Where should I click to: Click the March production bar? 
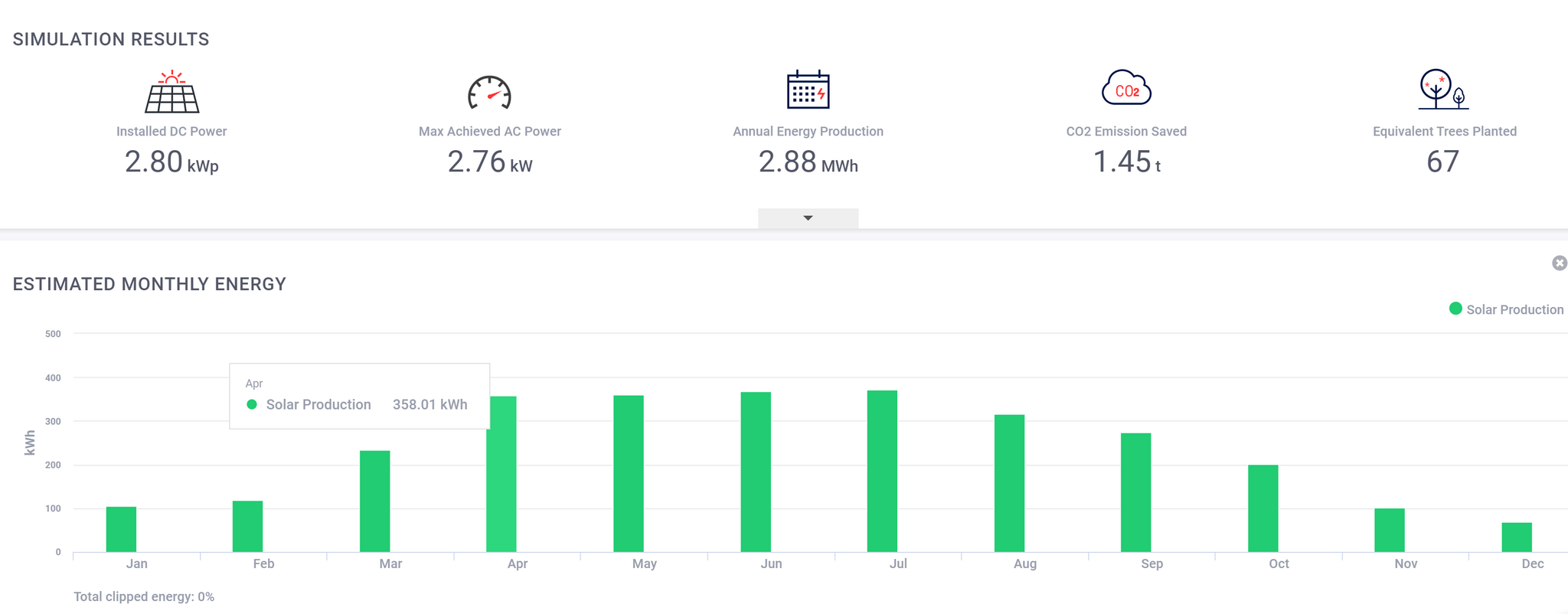coord(374,501)
